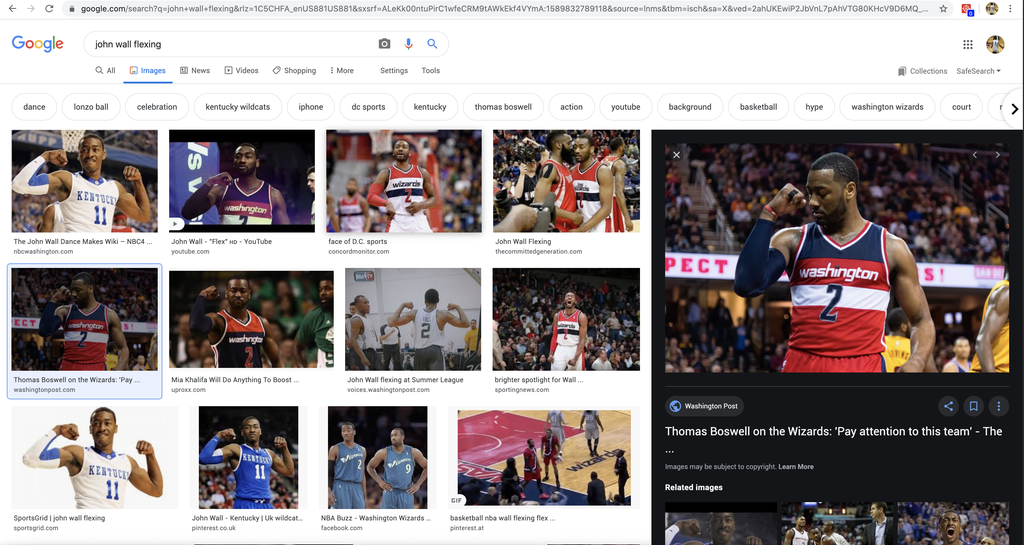Filter by the 'thomas boswell' chip
The image size is (1024, 545).
click(503, 107)
